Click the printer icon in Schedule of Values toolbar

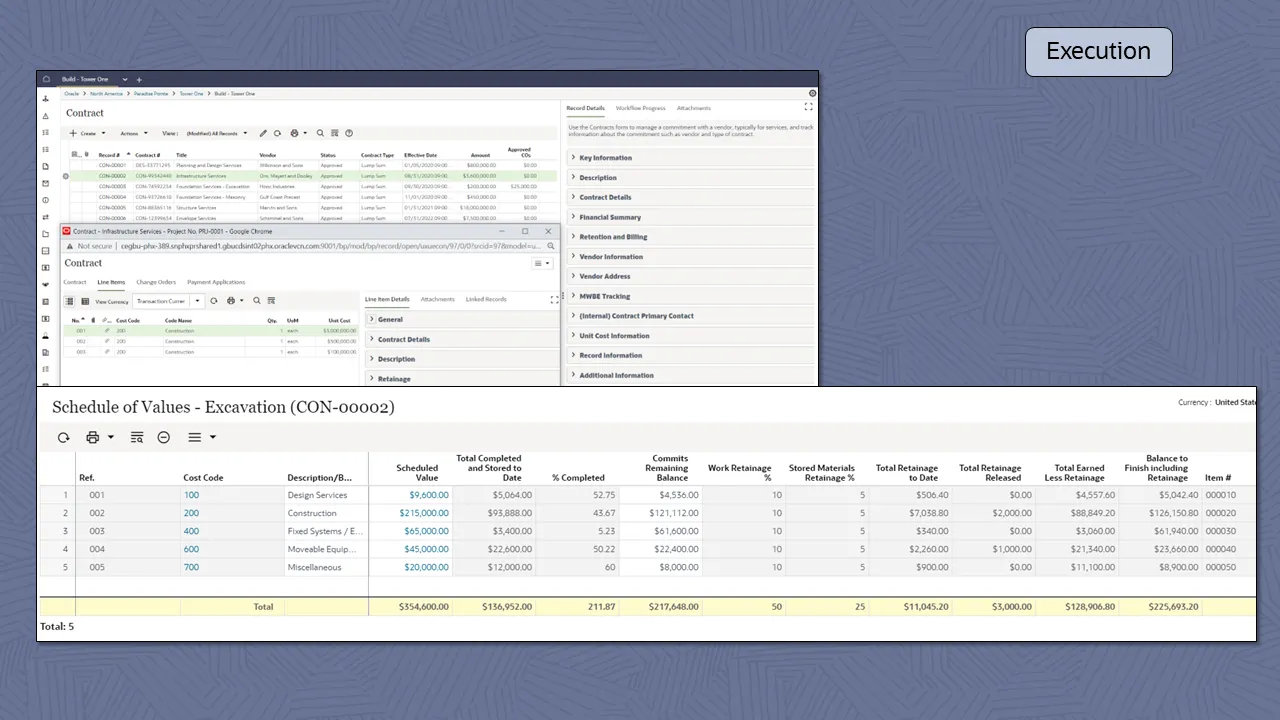point(93,438)
